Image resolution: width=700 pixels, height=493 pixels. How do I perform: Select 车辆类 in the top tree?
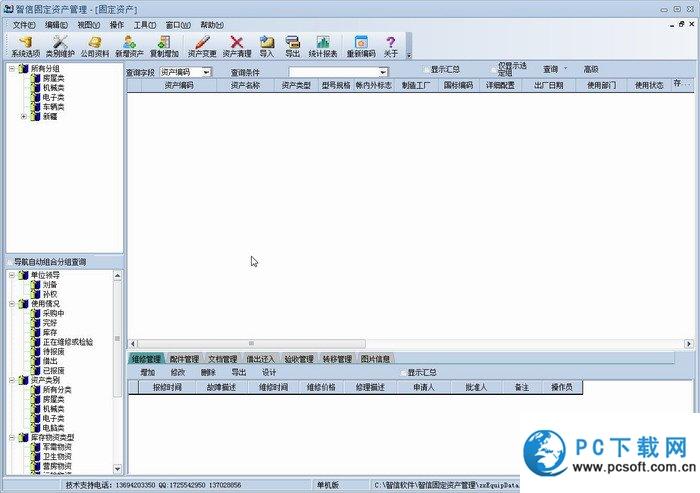pos(53,107)
